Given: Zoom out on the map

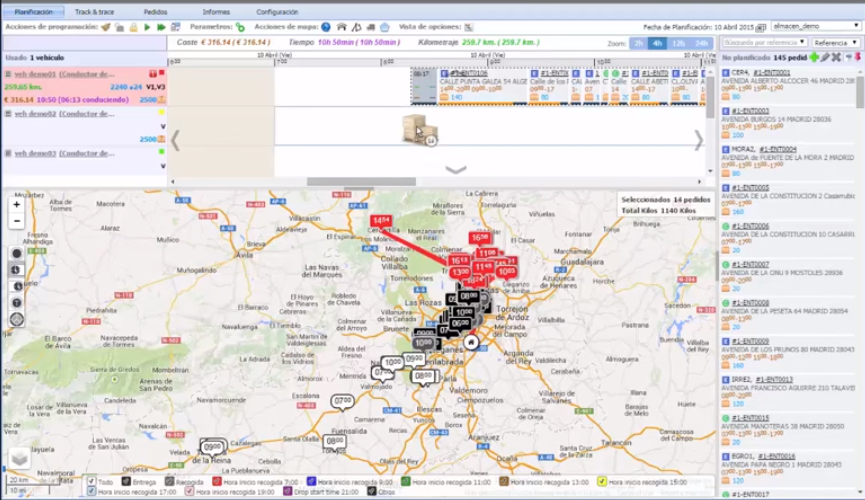Looking at the screenshot, I should point(17,220).
